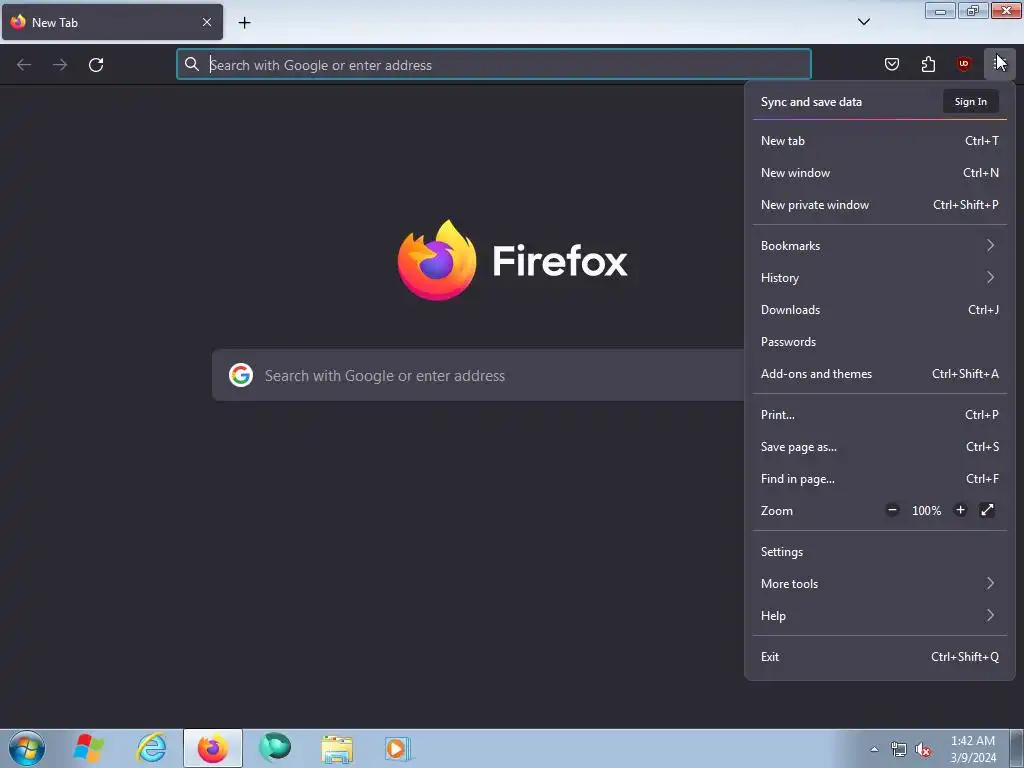Close the Firefox application menu button
This screenshot has width=1024, height=768.
coord(999,64)
